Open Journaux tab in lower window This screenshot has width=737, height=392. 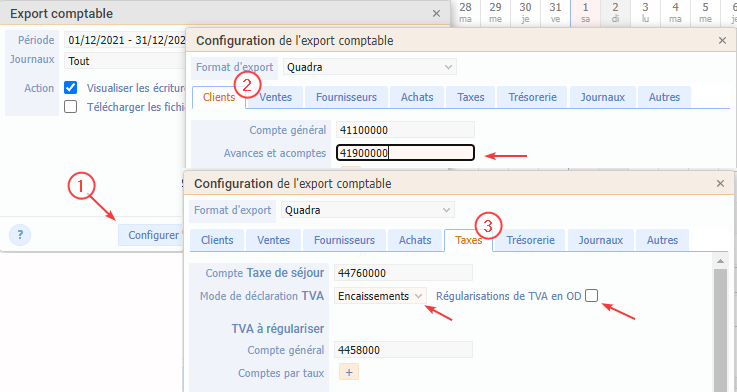[x=601, y=240]
